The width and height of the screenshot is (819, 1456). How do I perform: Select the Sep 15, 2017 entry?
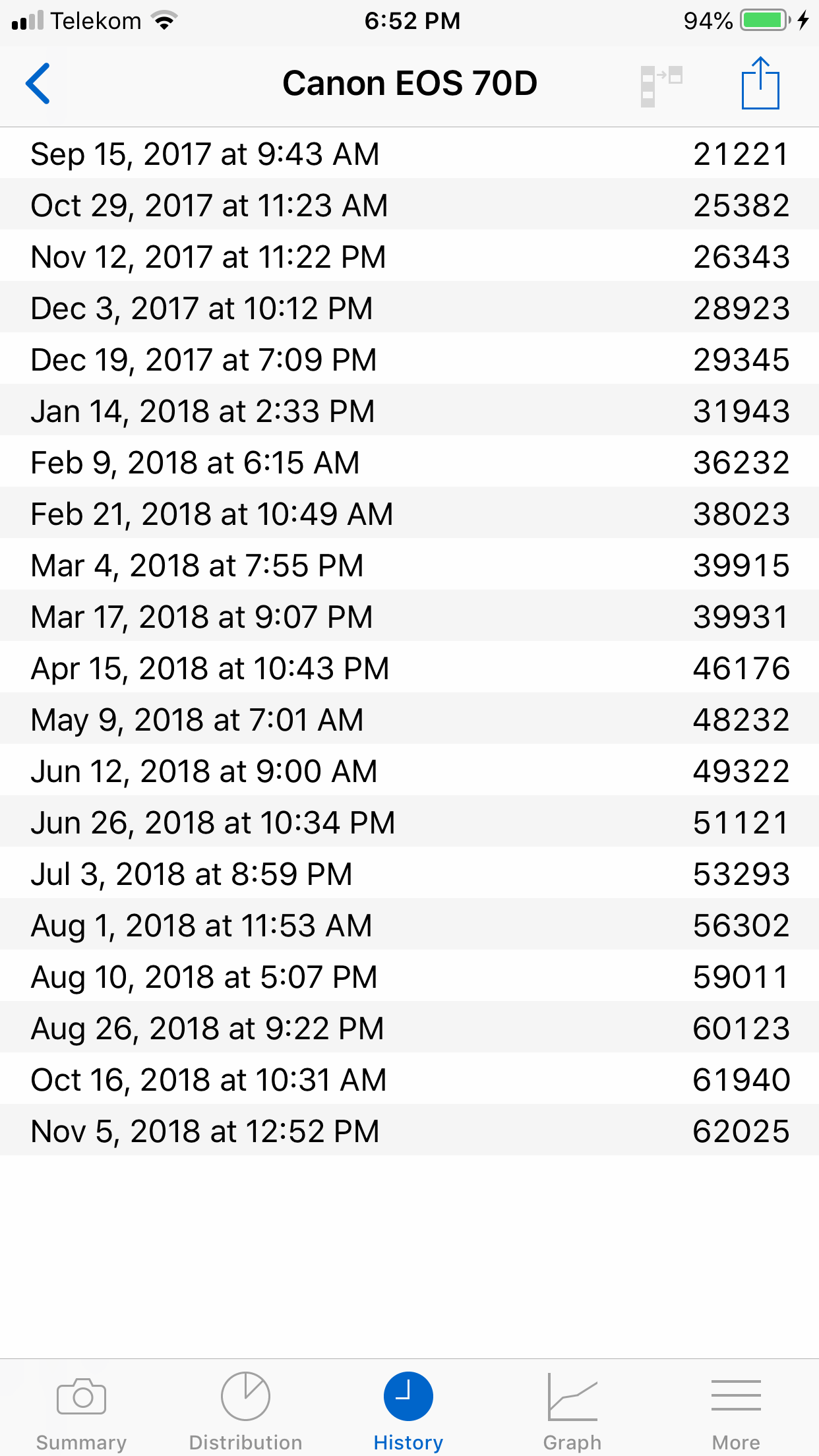point(409,154)
